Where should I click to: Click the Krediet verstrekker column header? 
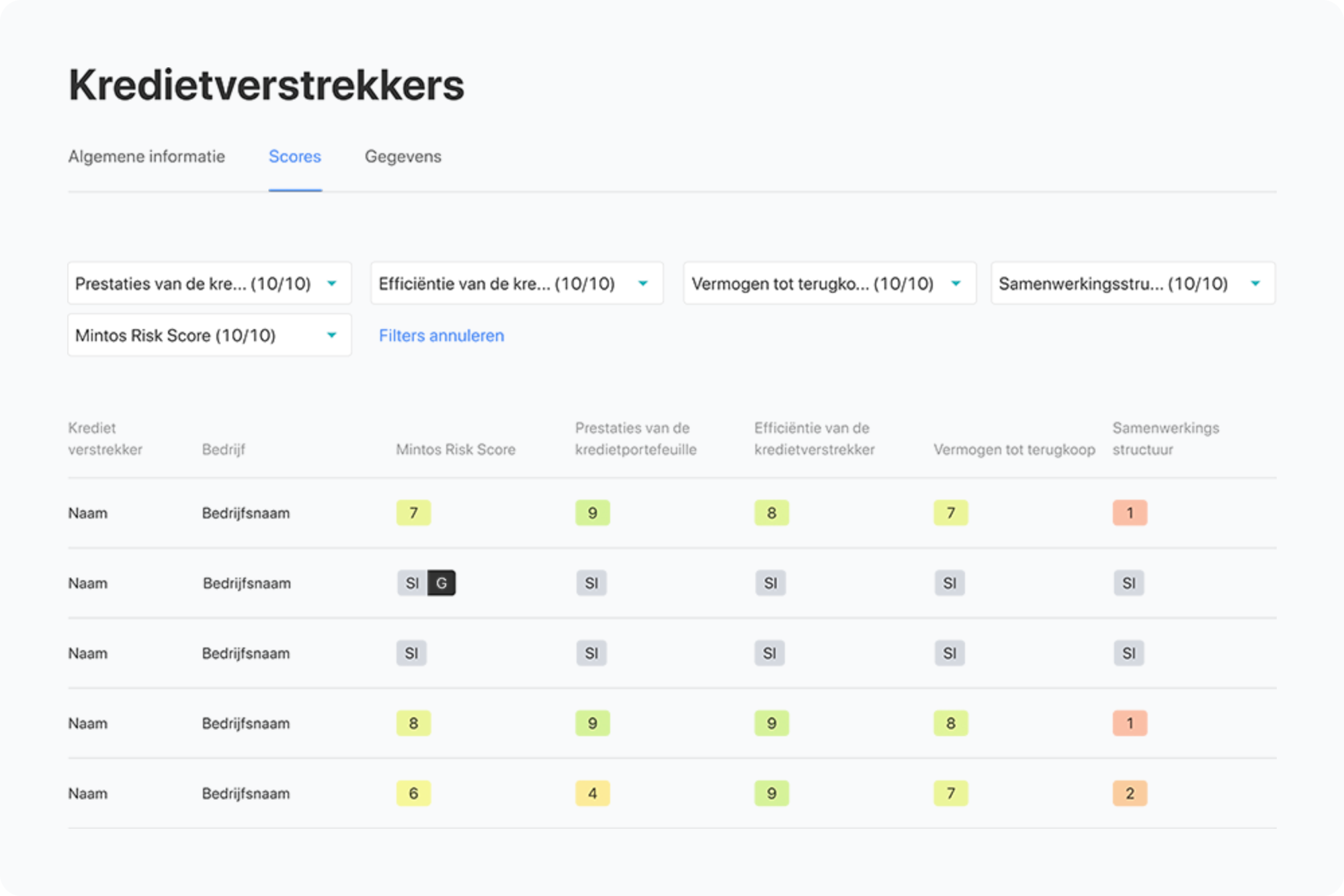(105, 439)
